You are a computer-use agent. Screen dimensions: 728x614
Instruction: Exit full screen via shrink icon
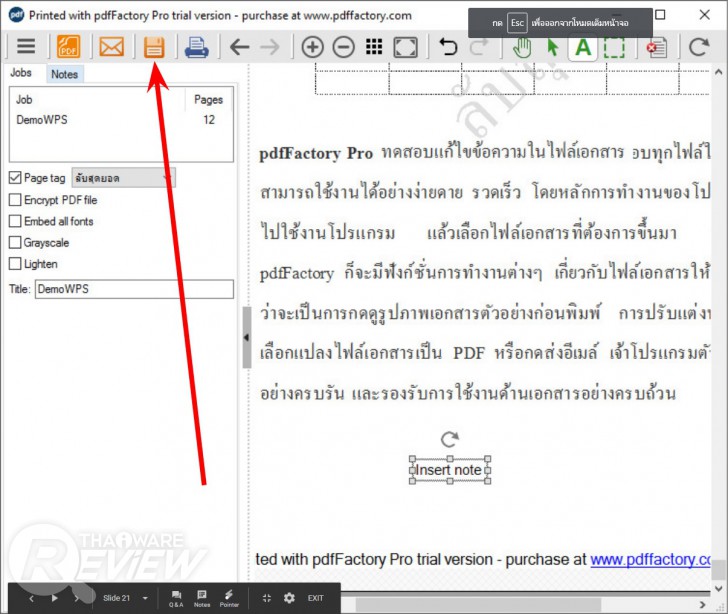(x=266, y=598)
